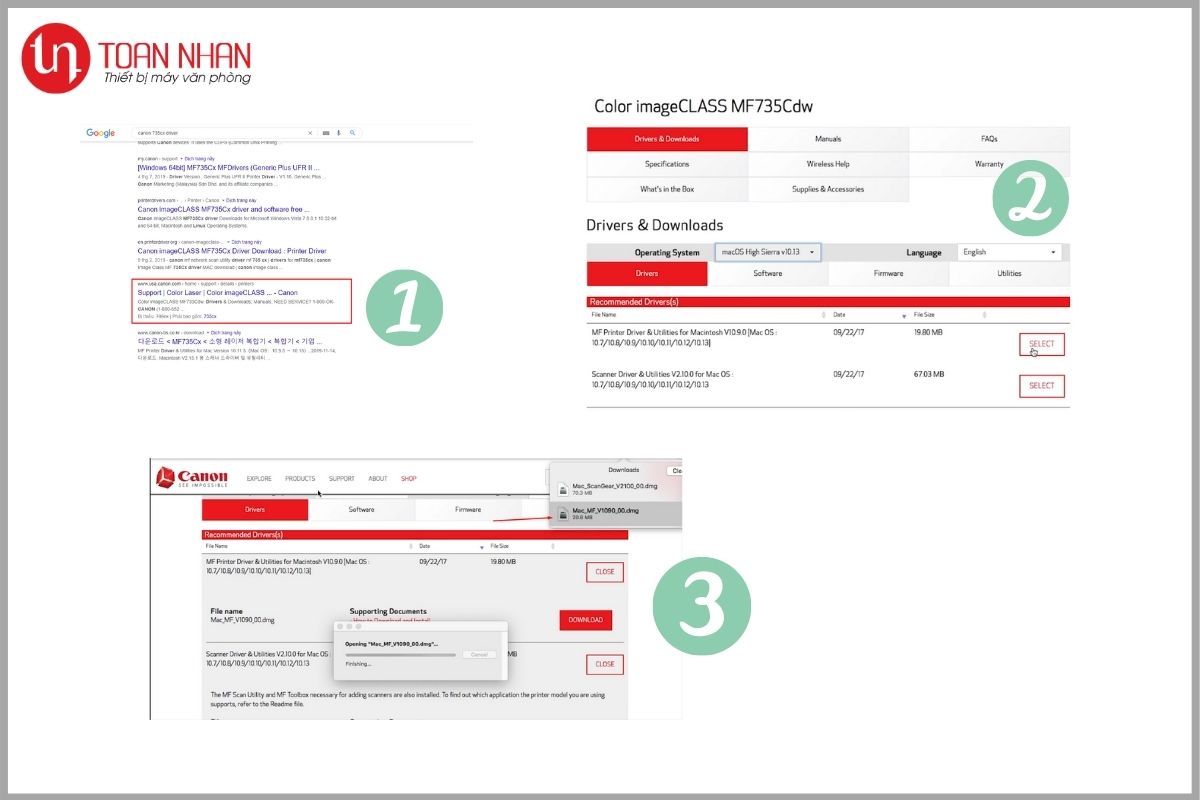Click the progress bar in the Opening dialog
This screenshot has width=1200, height=800.
(401, 655)
